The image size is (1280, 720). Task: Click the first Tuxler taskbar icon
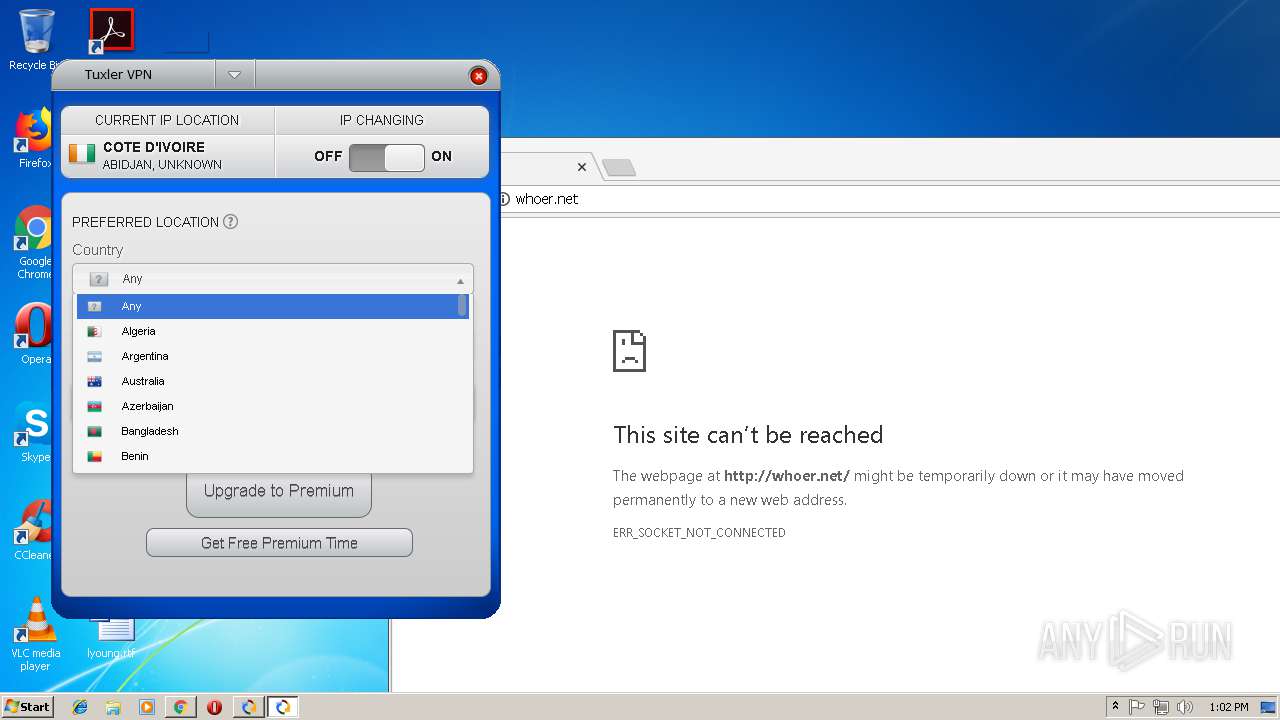(x=249, y=707)
